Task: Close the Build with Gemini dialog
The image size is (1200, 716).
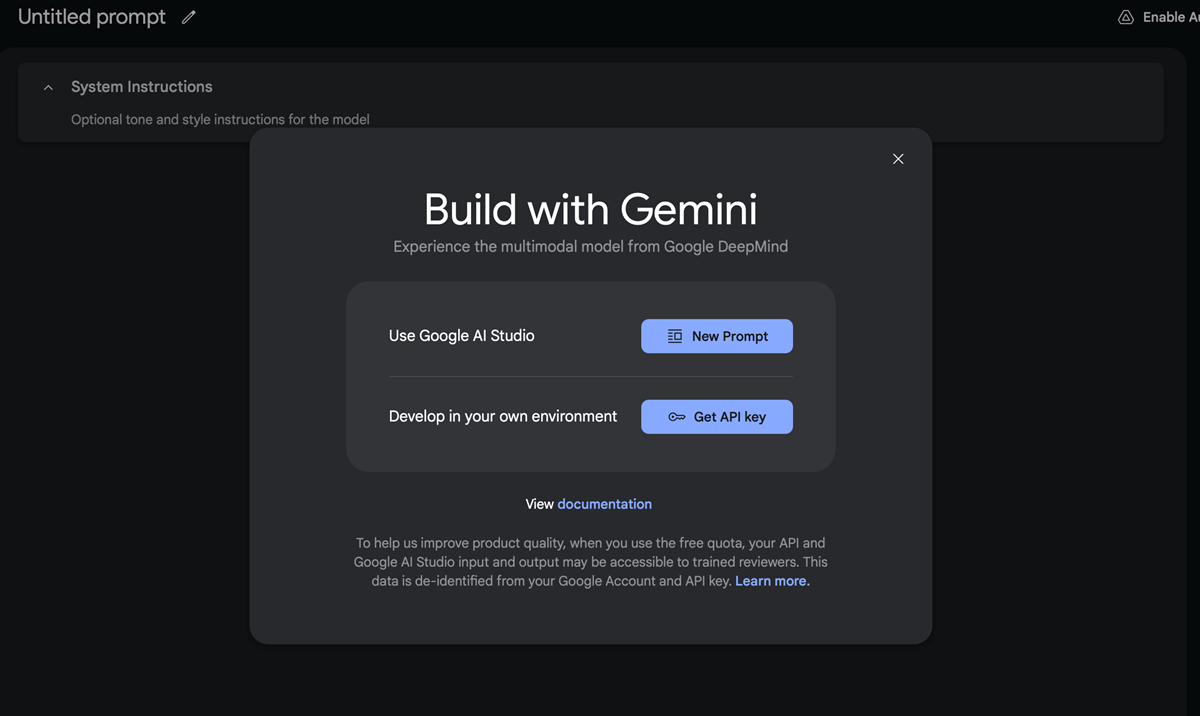Action: (x=898, y=159)
